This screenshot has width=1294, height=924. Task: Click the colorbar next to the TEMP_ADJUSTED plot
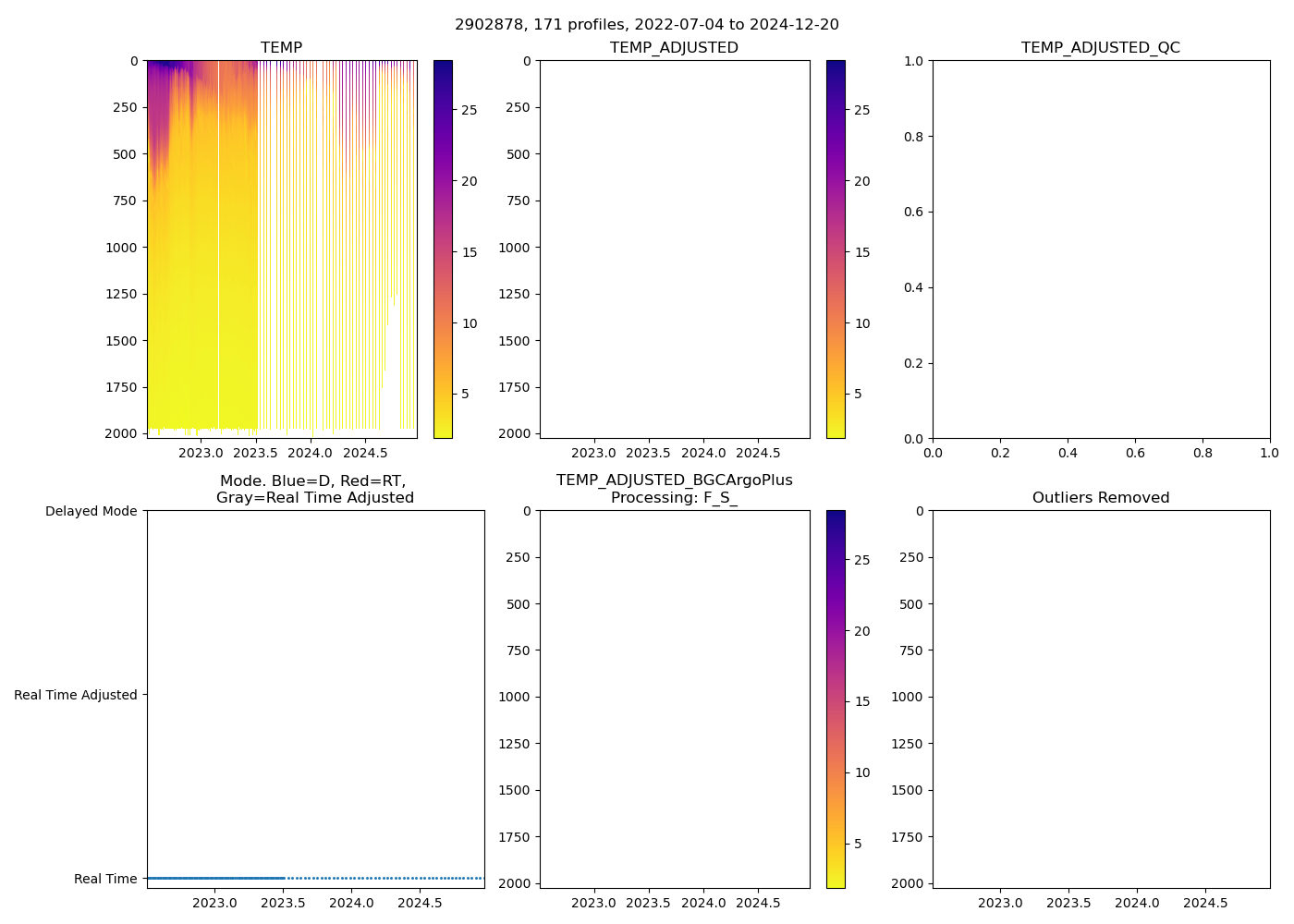point(836,249)
